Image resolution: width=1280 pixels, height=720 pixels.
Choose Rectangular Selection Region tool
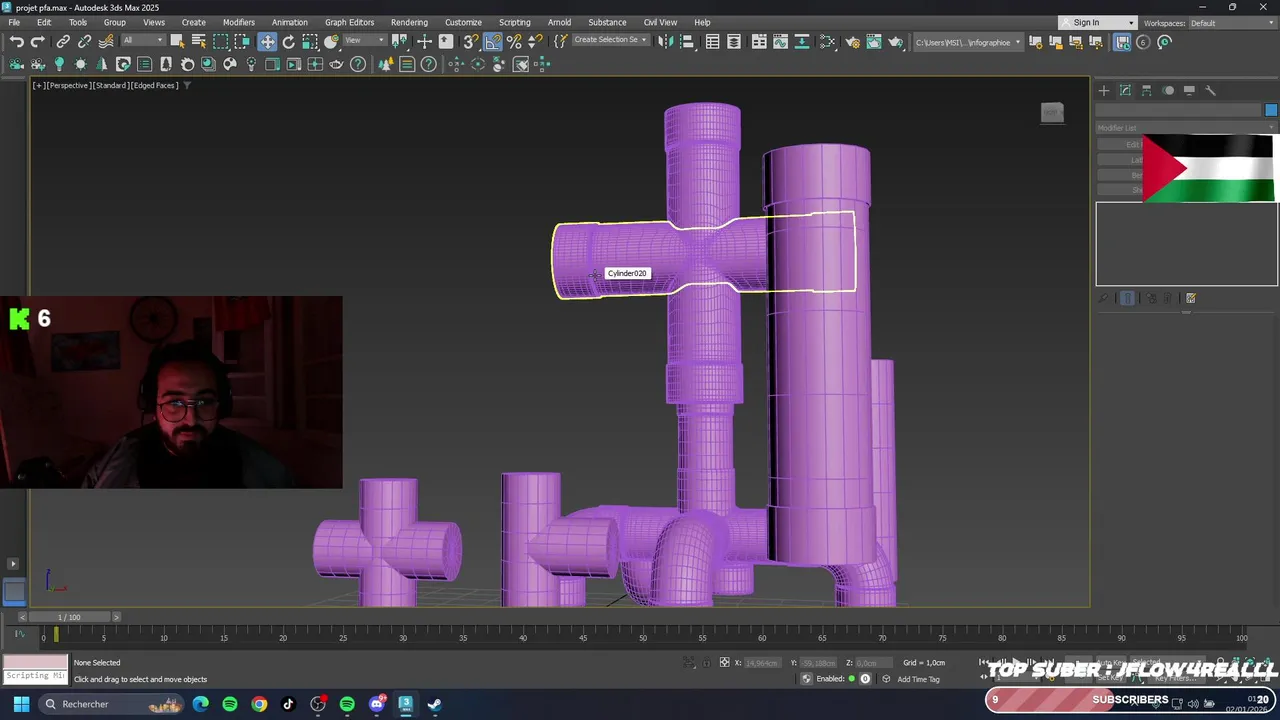coord(221,42)
